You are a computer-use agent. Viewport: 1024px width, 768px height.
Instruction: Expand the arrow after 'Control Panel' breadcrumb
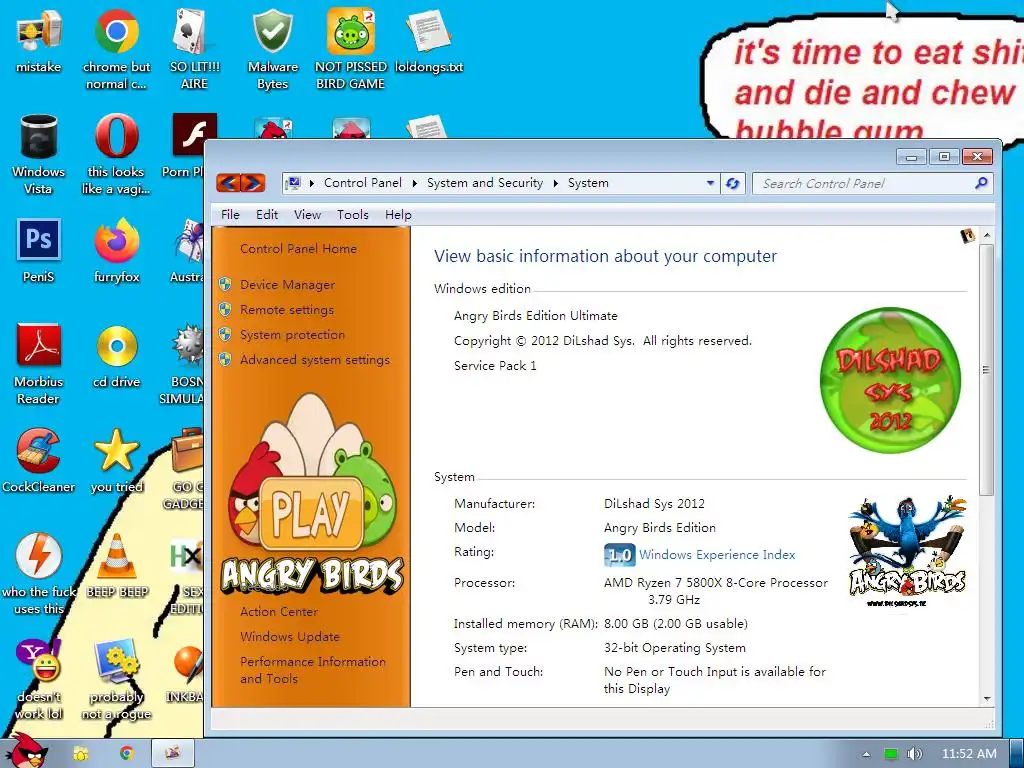pos(414,184)
